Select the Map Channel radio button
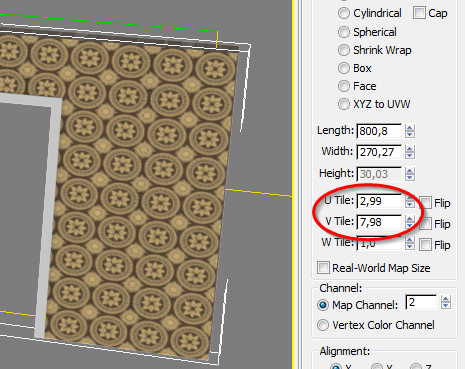This screenshot has height=369, width=465. tap(323, 305)
